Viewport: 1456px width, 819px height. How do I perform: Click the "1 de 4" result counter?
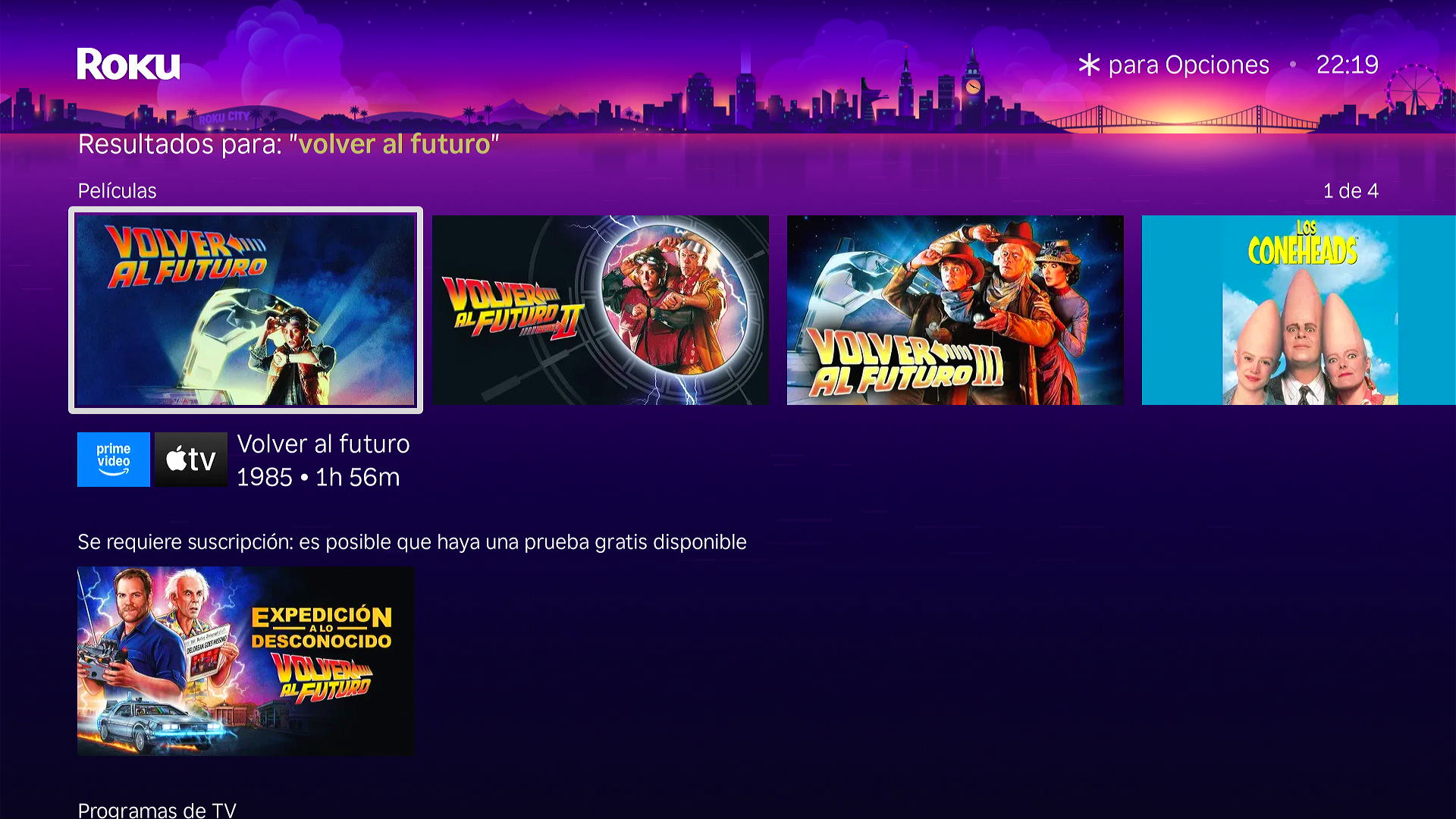pyautogui.click(x=1351, y=191)
